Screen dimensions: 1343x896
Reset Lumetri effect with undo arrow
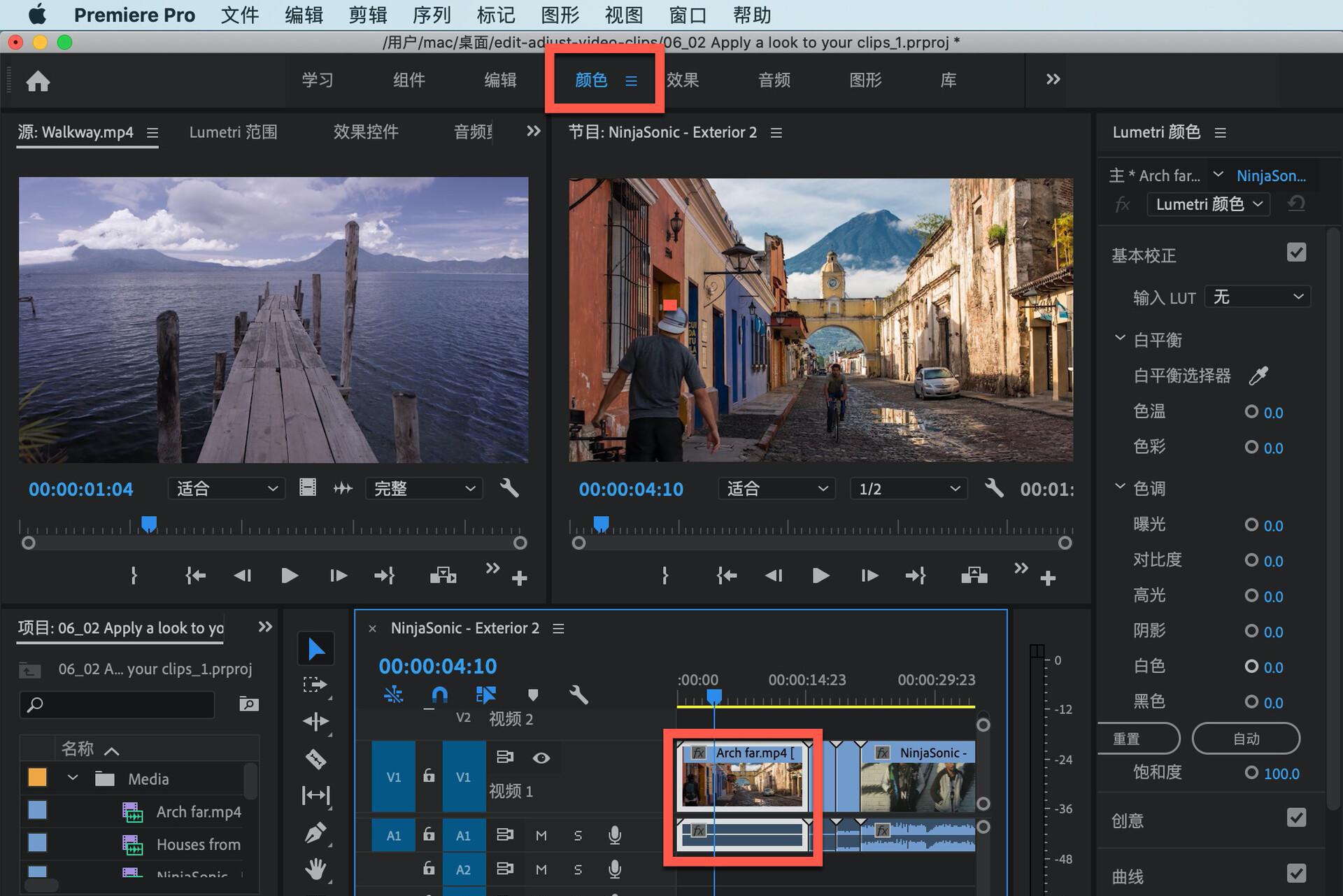point(1296,204)
